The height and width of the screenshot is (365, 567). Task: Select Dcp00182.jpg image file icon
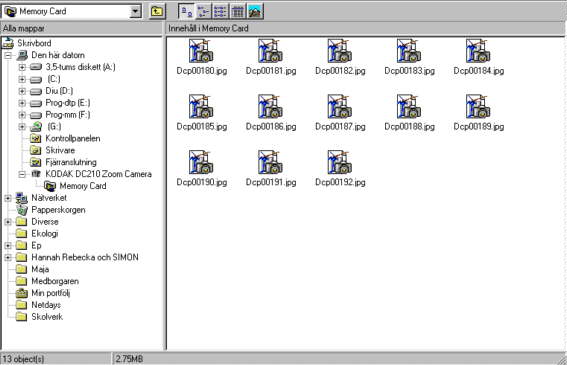pos(340,51)
